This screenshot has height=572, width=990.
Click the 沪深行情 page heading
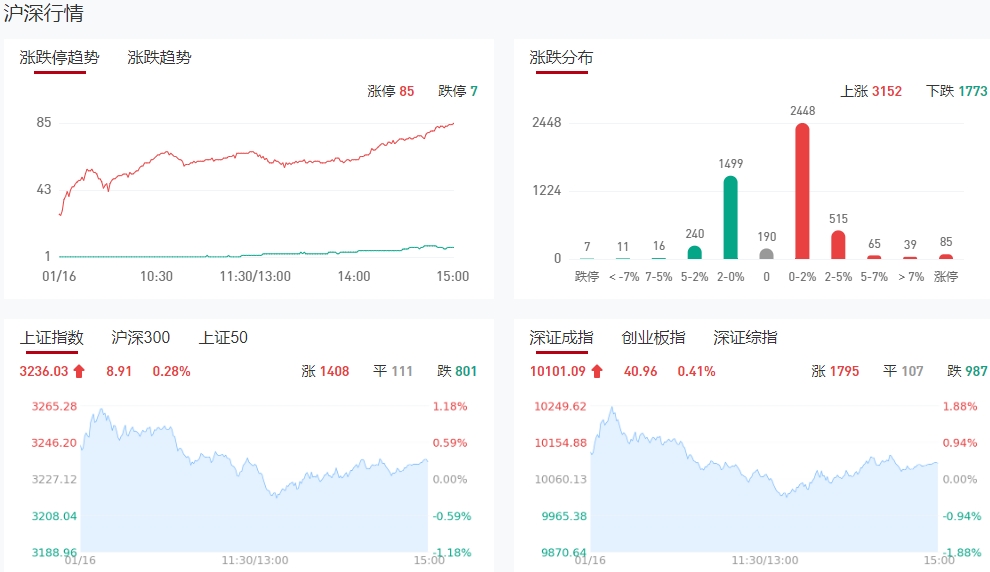click(x=43, y=13)
